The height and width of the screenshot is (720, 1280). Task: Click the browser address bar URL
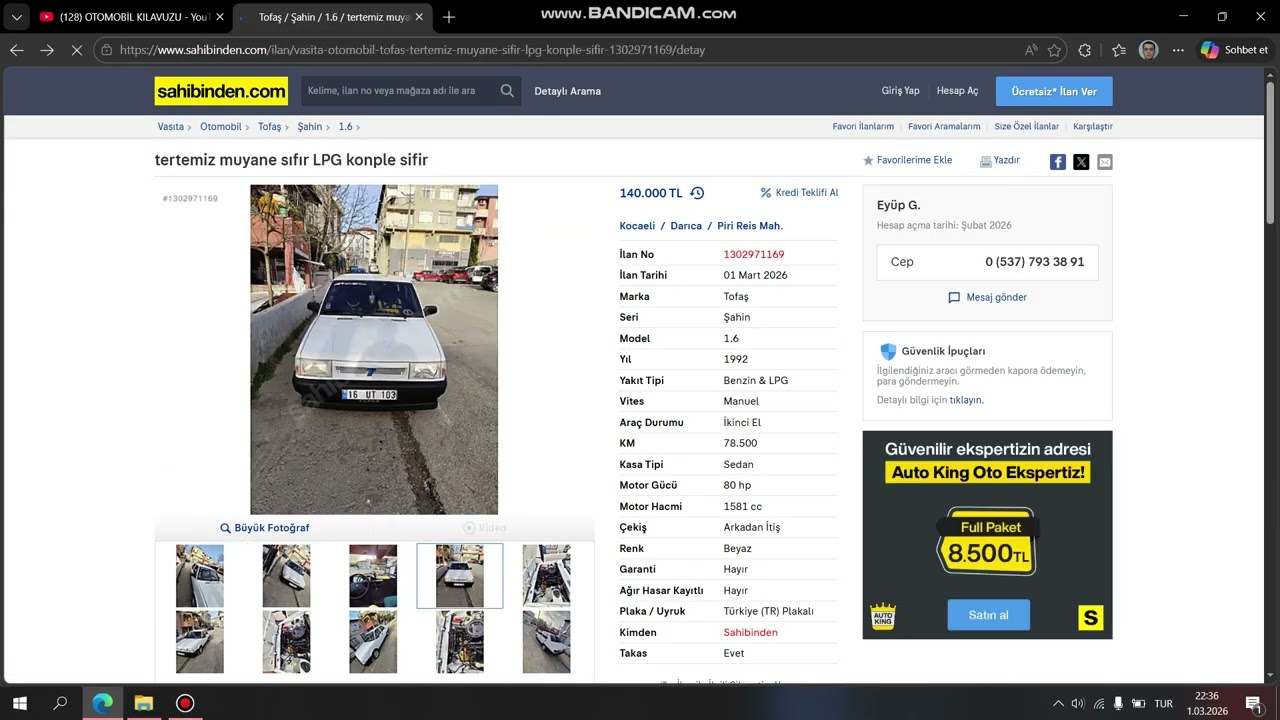(411, 50)
